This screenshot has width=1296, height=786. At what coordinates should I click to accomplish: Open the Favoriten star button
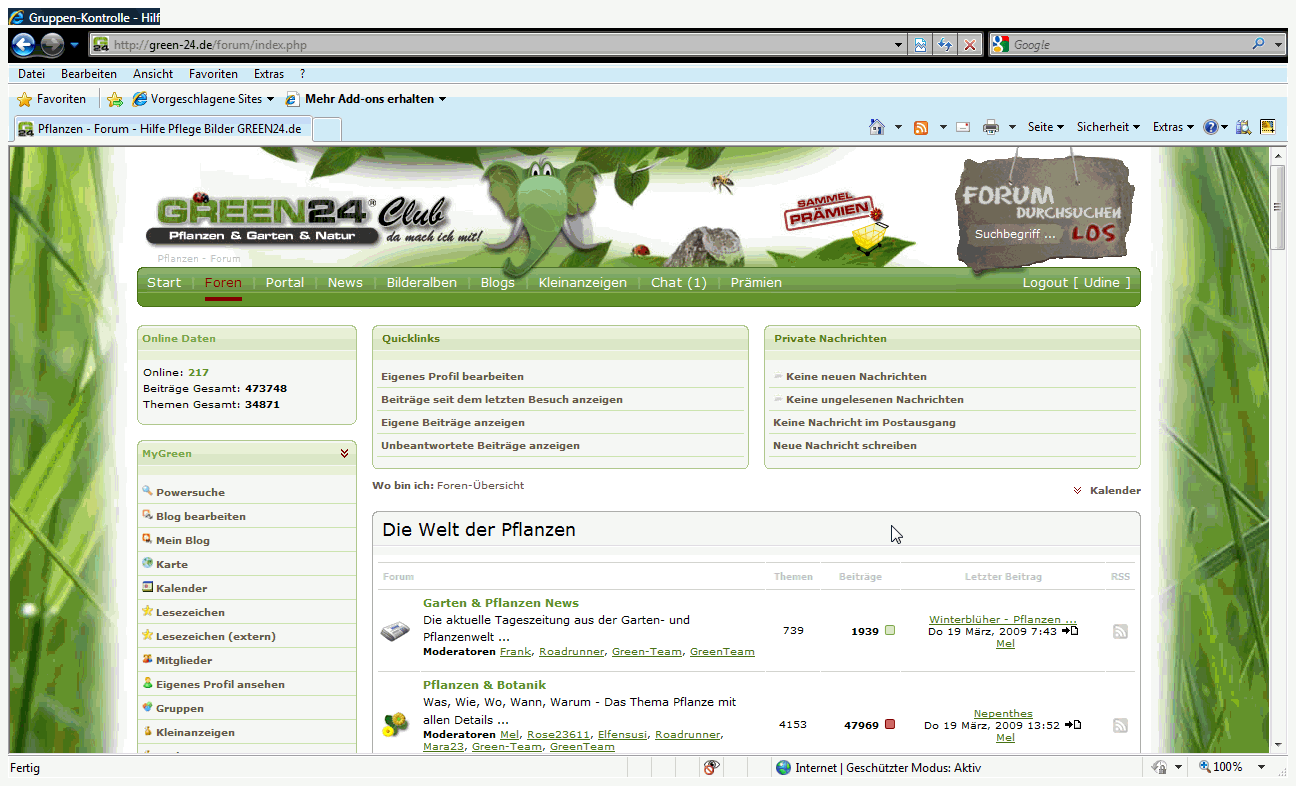click(52, 99)
